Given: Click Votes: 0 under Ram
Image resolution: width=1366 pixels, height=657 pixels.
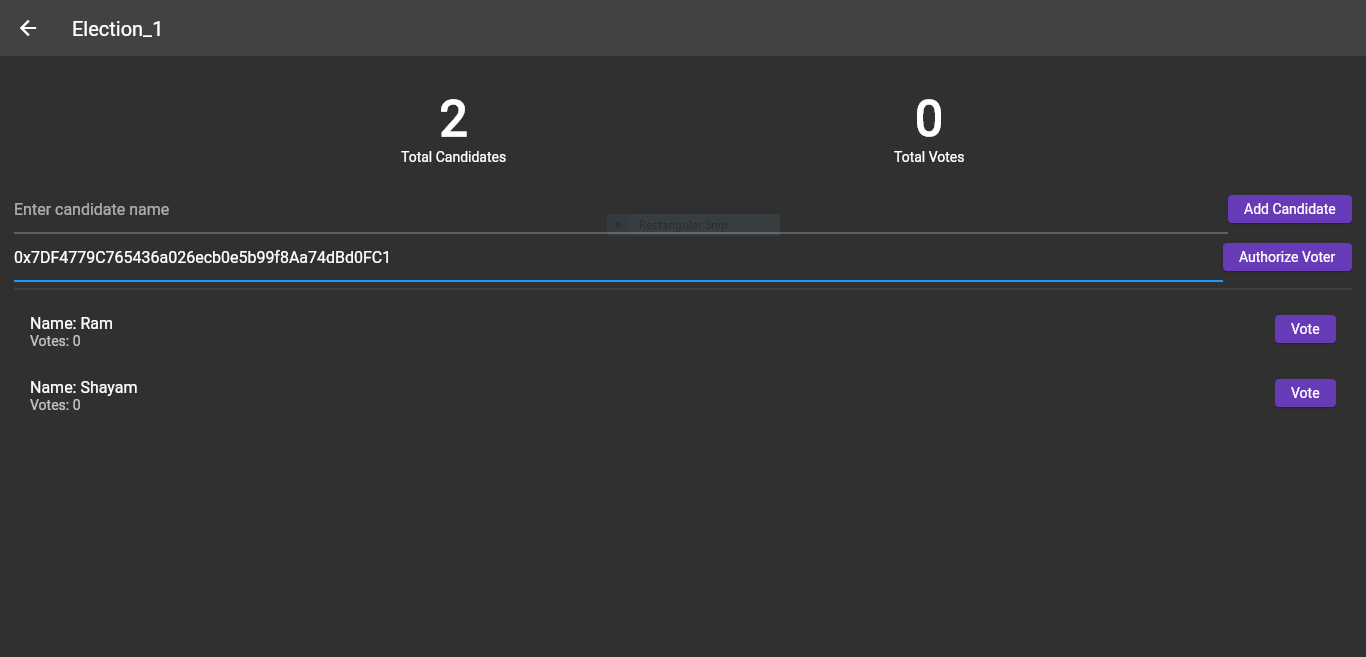Looking at the screenshot, I should (x=55, y=341).
